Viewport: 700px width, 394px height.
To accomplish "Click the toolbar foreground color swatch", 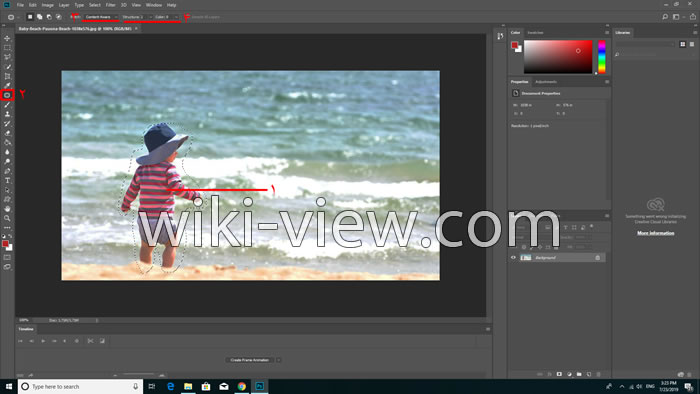I will (x=5, y=243).
